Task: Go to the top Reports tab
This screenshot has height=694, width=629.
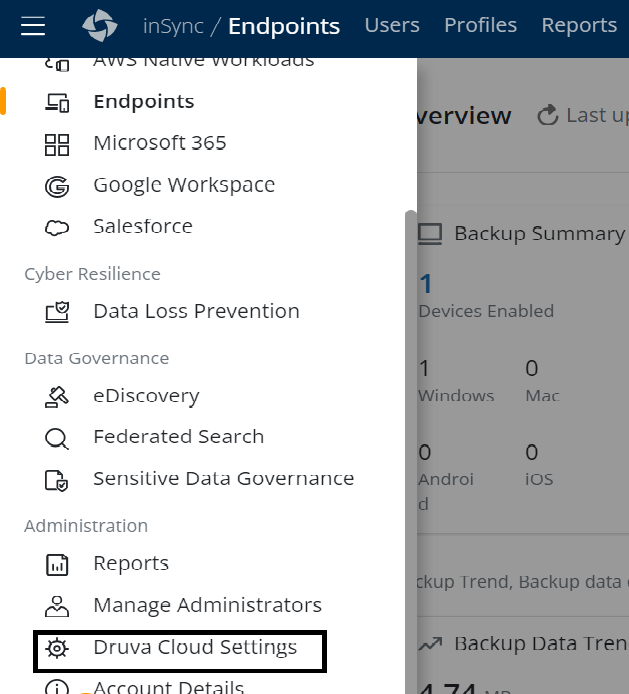Action: 578,25
